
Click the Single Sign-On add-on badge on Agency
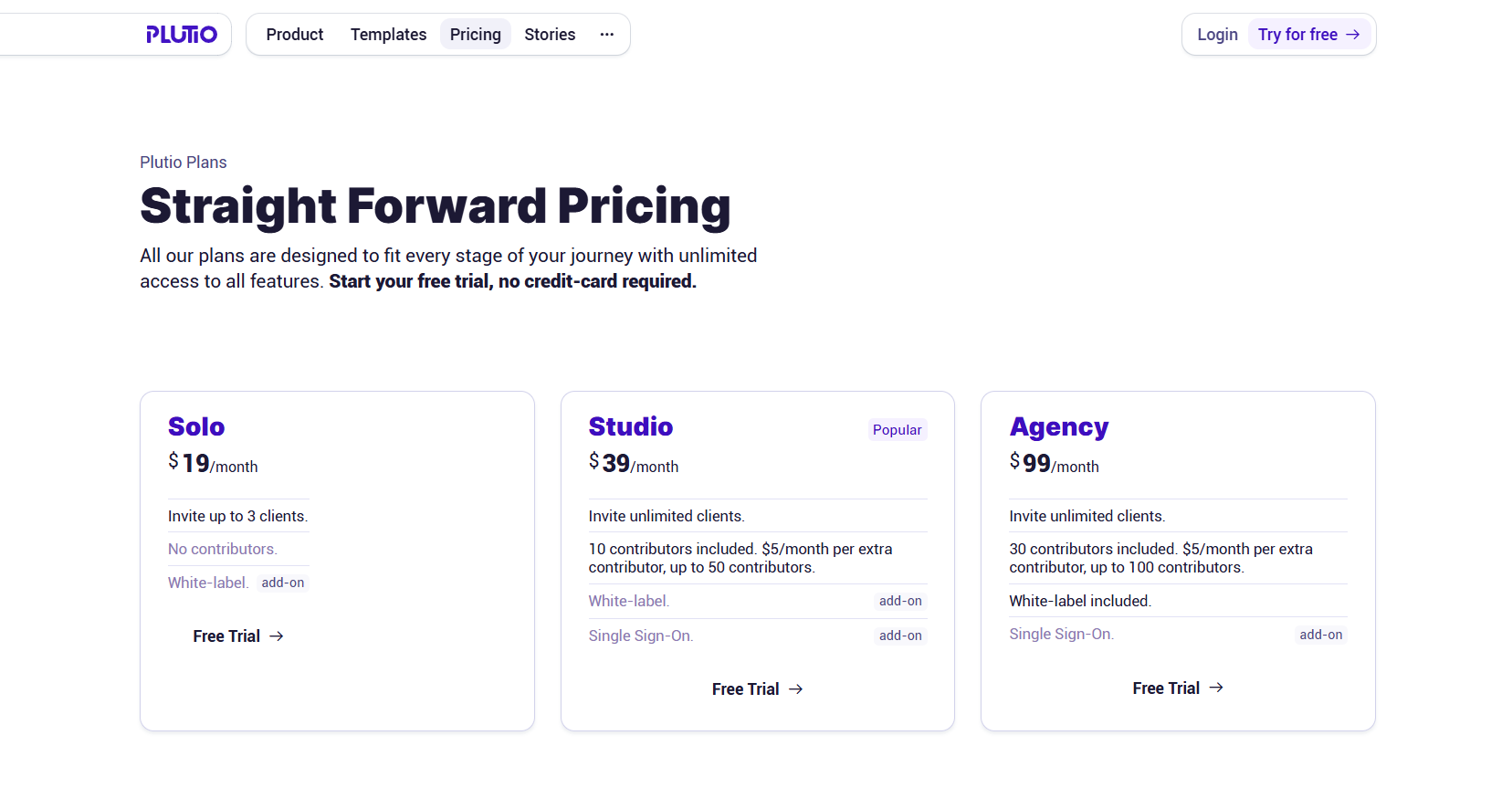(1320, 634)
